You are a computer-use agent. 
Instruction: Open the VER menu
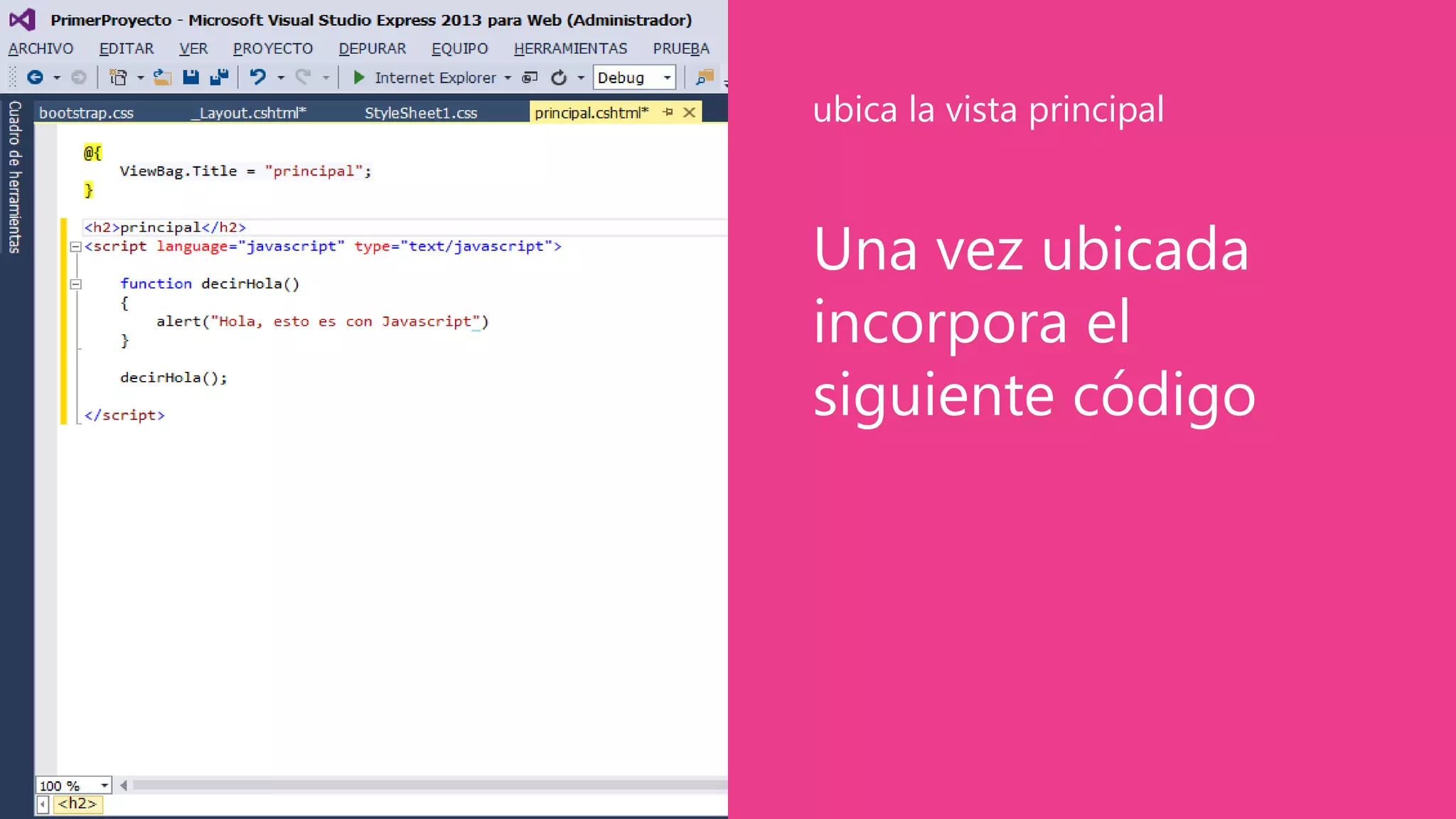click(x=193, y=48)
